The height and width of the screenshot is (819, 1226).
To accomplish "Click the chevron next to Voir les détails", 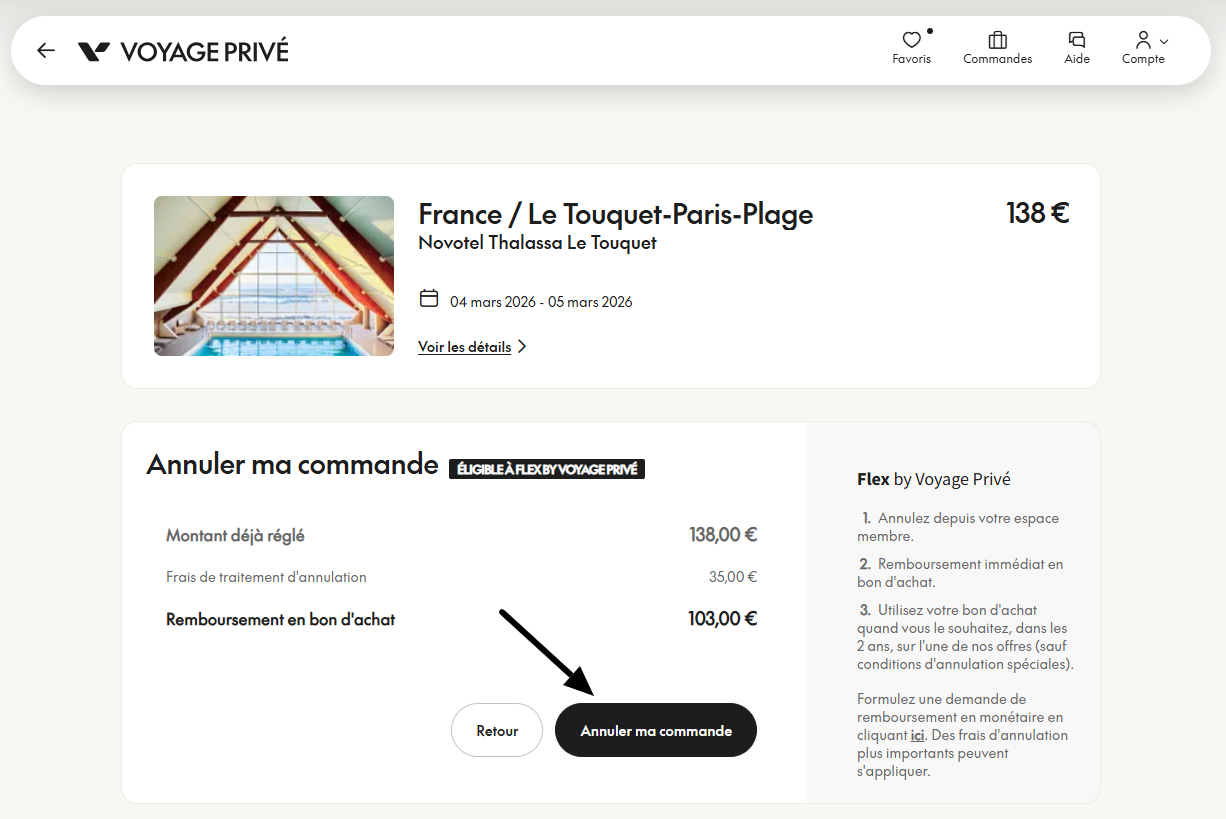I will click(x=522, y=347).
